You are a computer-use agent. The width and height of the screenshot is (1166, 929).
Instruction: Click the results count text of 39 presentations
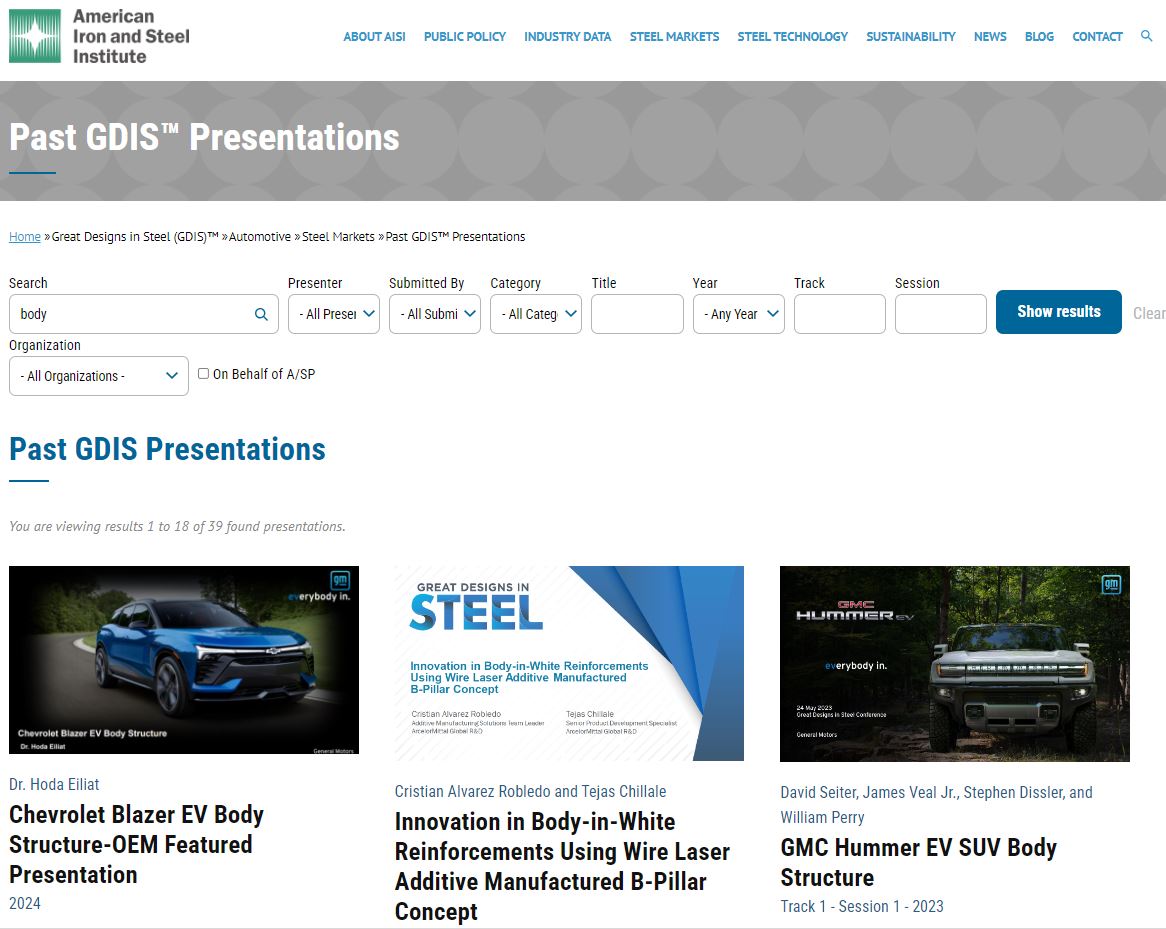[x=177, y=526]
